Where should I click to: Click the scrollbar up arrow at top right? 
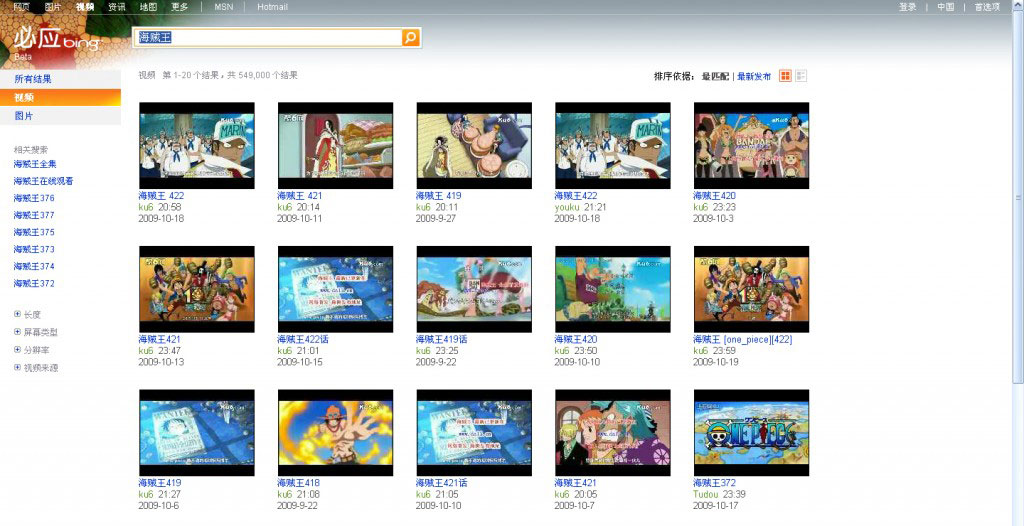(1018, 4)
